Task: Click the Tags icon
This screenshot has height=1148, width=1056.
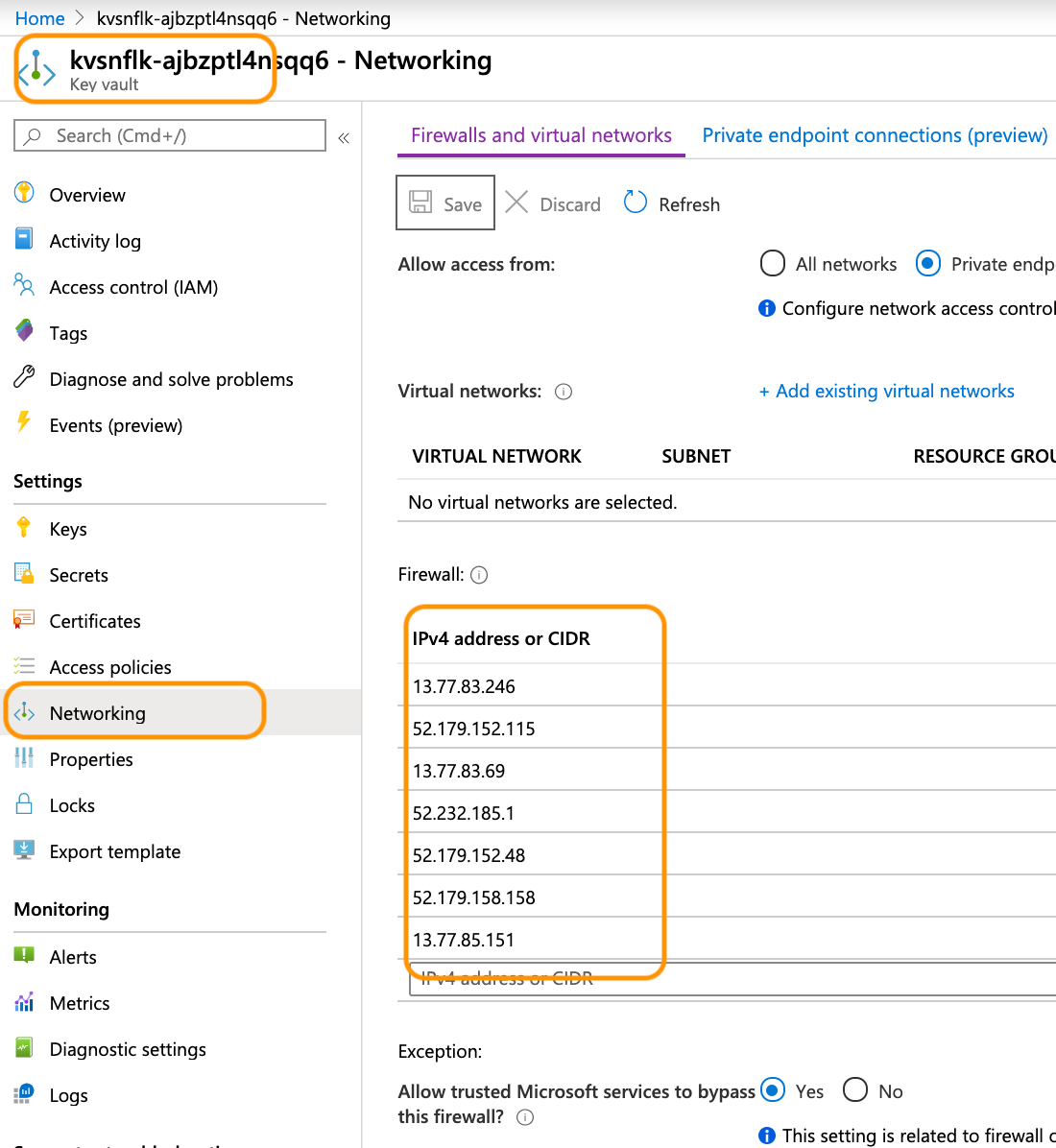Action: click(24, 331)
